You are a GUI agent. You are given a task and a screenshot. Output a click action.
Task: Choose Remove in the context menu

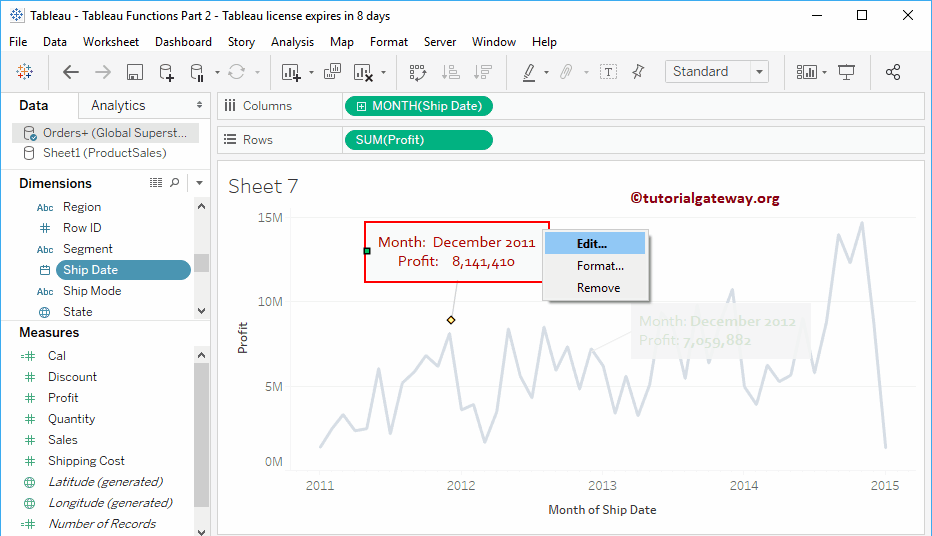pos(595,288)
